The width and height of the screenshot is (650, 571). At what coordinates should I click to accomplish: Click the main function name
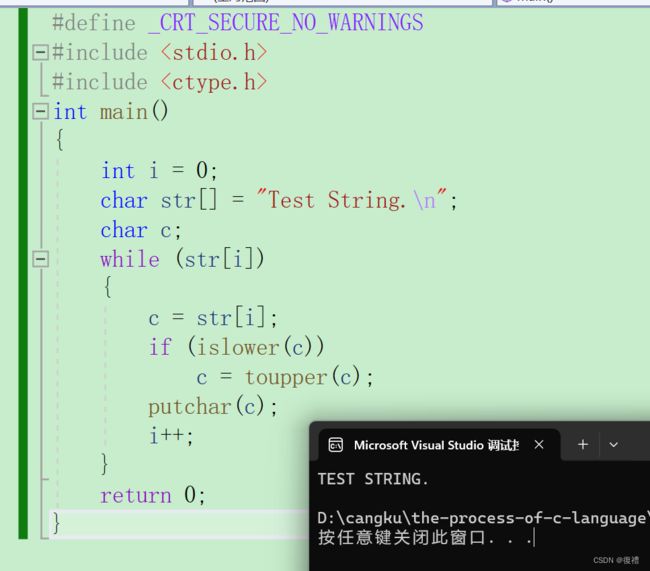[x=124, y=112]
